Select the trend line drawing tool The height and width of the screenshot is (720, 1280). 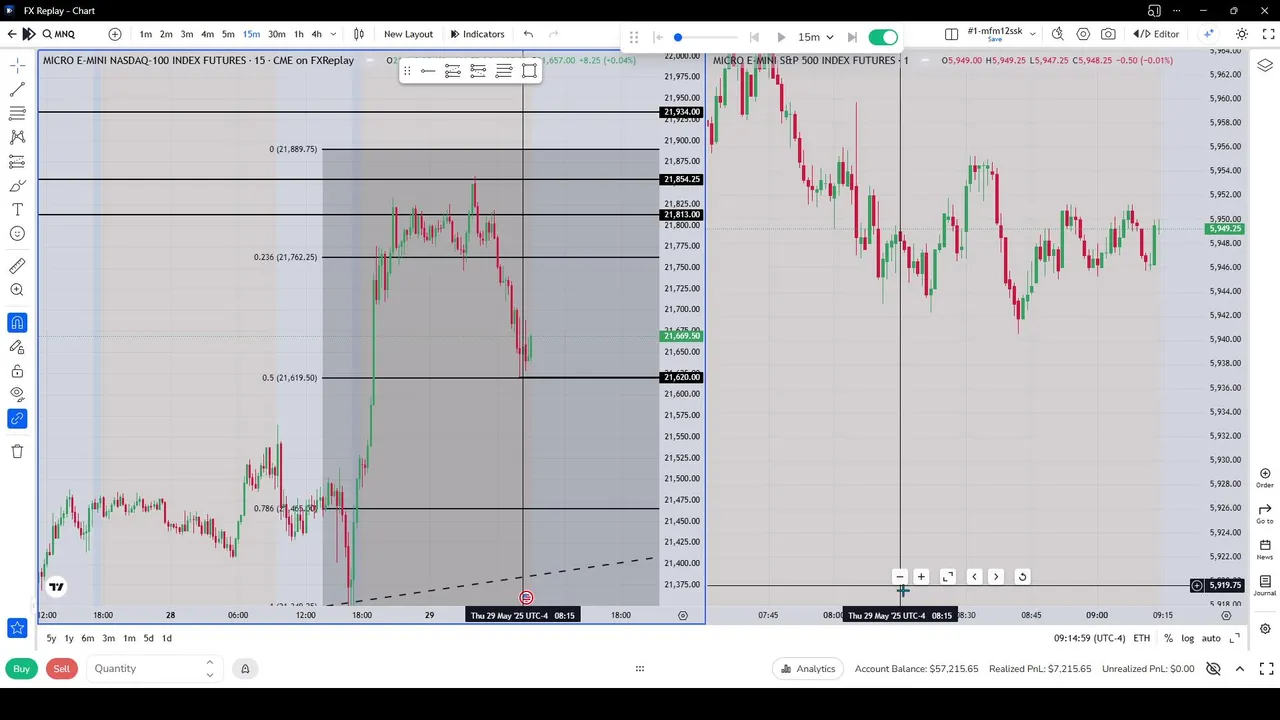coord(17,89)
